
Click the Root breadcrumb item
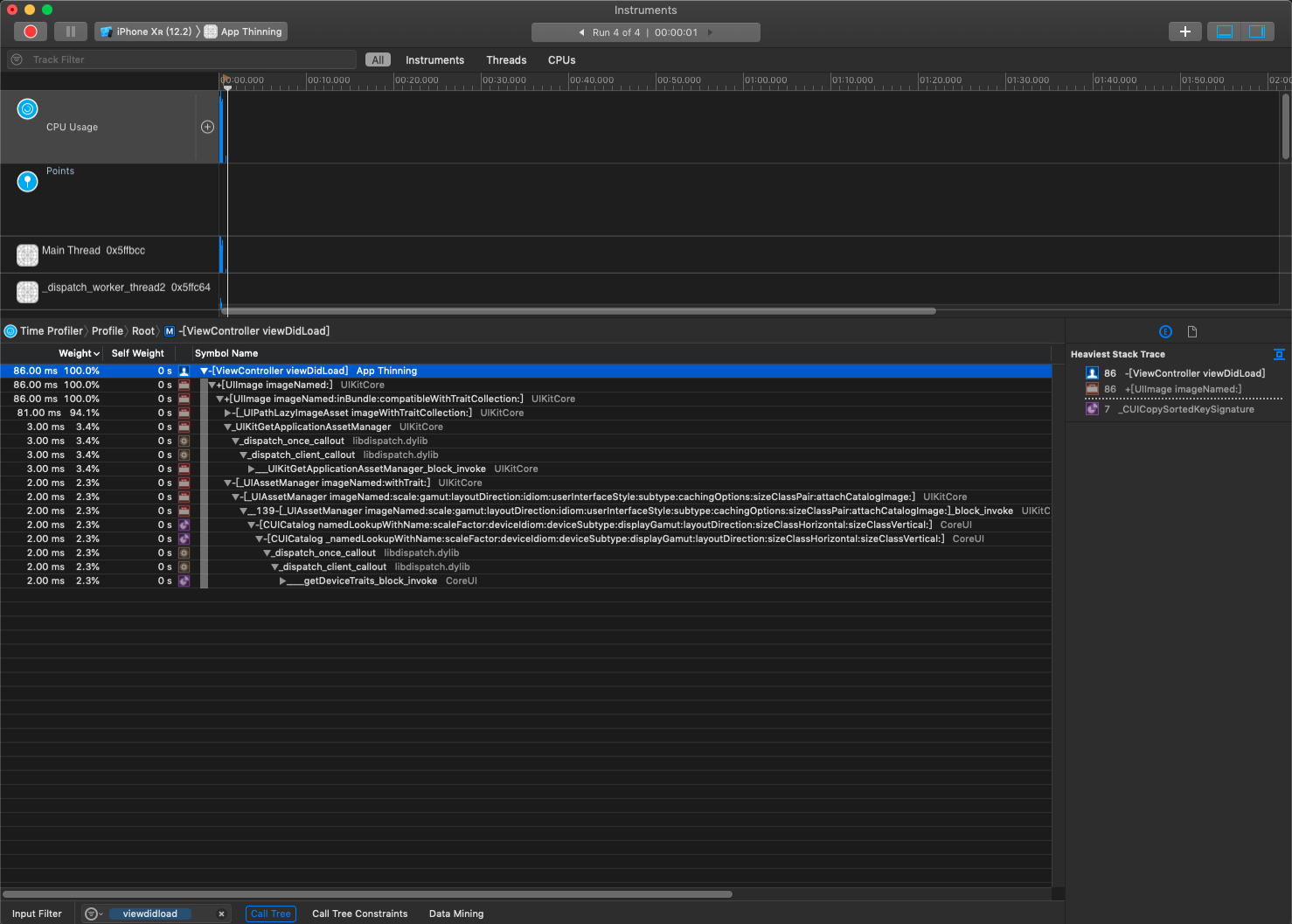click(142, 331)
